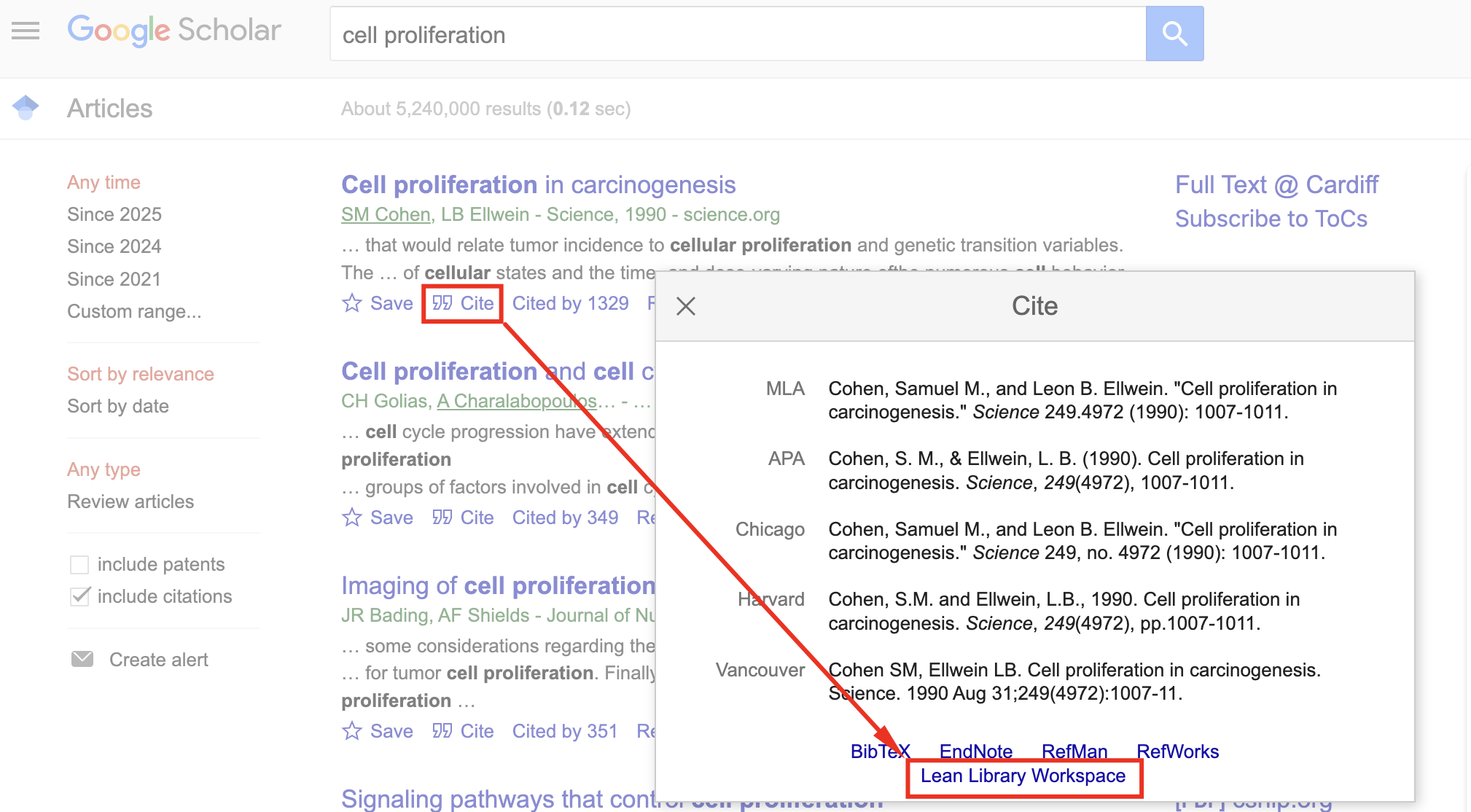Select the Harvard citation text
Screen dimensions: 1471x812
pyautogui.click(x=1064, y=612)
